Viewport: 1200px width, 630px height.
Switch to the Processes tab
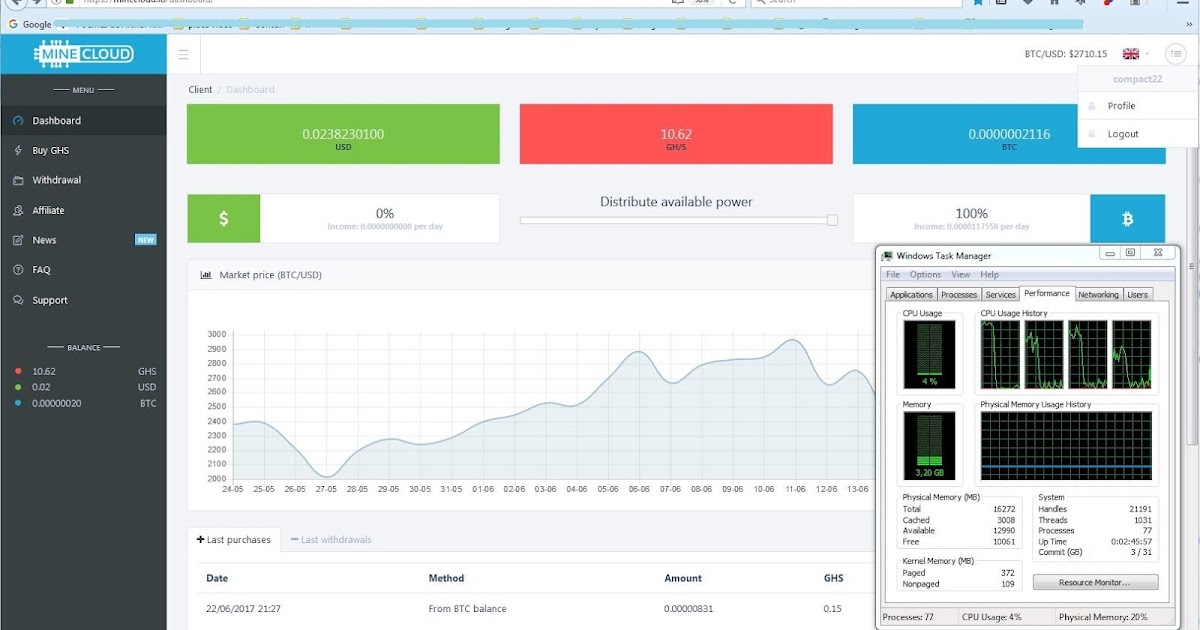tap(958, 294)
